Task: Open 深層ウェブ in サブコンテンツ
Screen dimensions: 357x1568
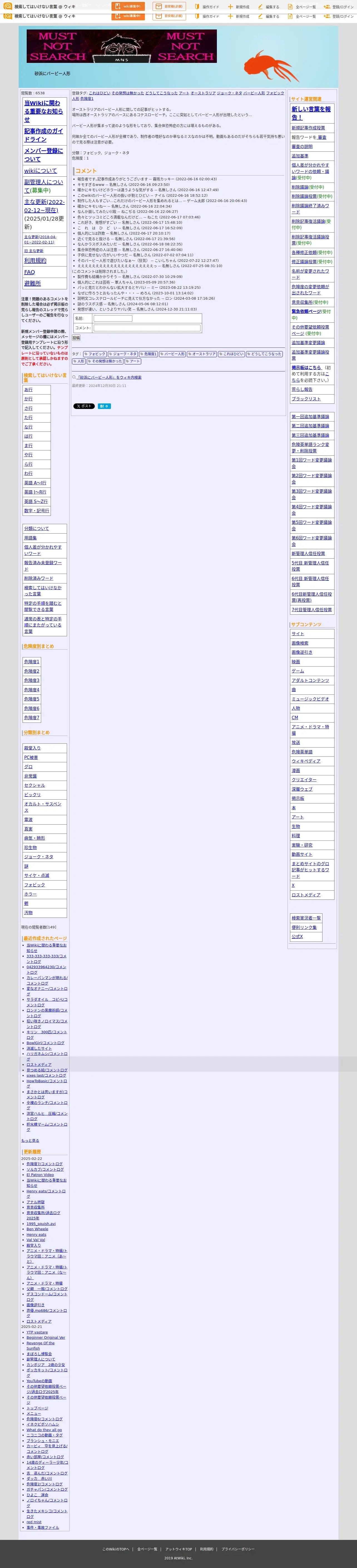Action: (302, 789)
